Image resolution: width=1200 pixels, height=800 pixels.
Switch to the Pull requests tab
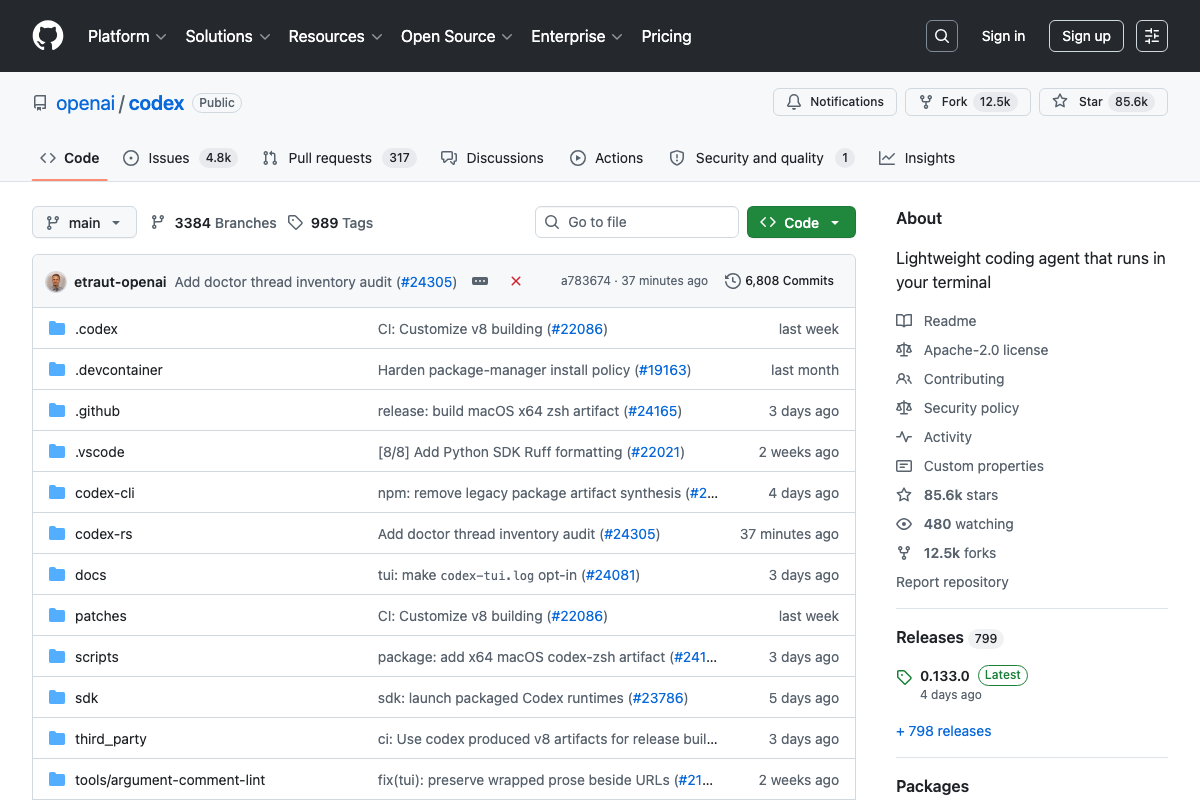(339, 158)
